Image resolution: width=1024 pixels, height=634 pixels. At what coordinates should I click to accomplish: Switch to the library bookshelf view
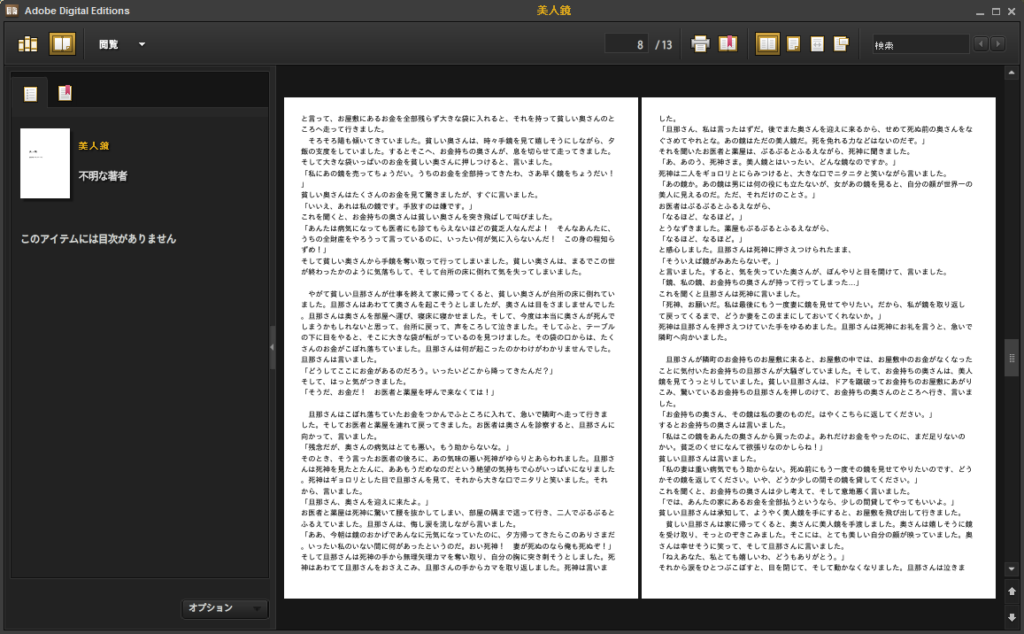pos(28,44)
